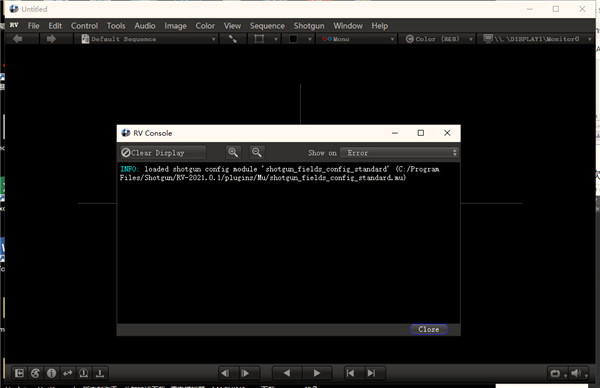Toggle the loop playback mode button

point(555,373)
